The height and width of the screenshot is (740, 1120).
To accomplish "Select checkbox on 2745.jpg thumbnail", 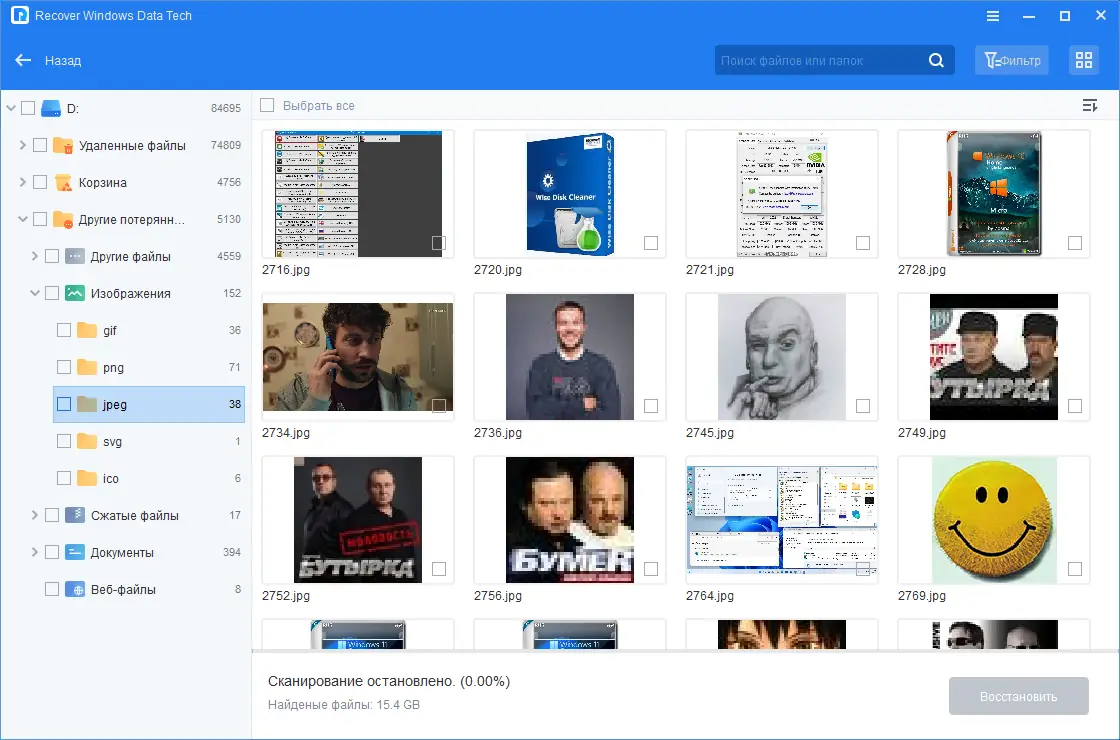I will (863, 406).
